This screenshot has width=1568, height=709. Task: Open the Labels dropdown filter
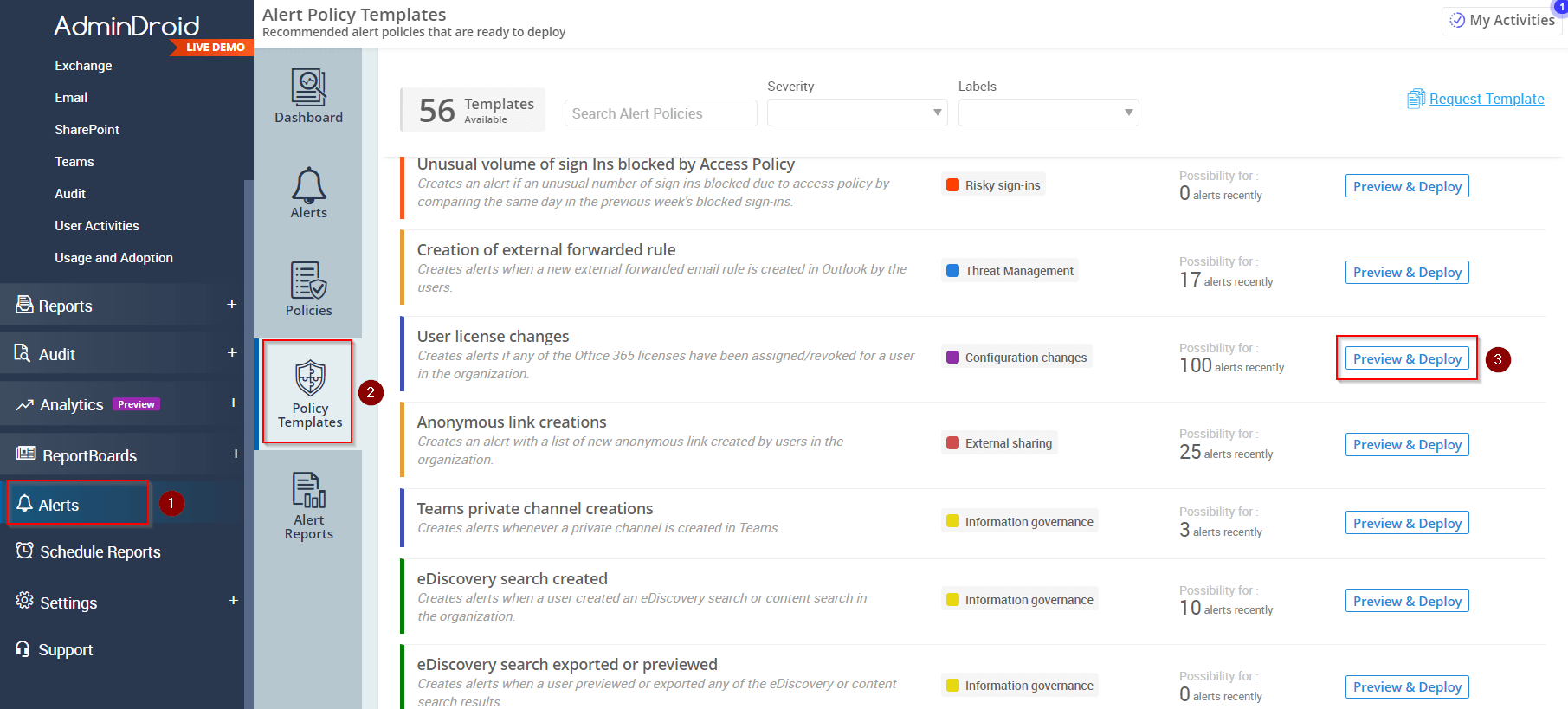click(1048, 113)
